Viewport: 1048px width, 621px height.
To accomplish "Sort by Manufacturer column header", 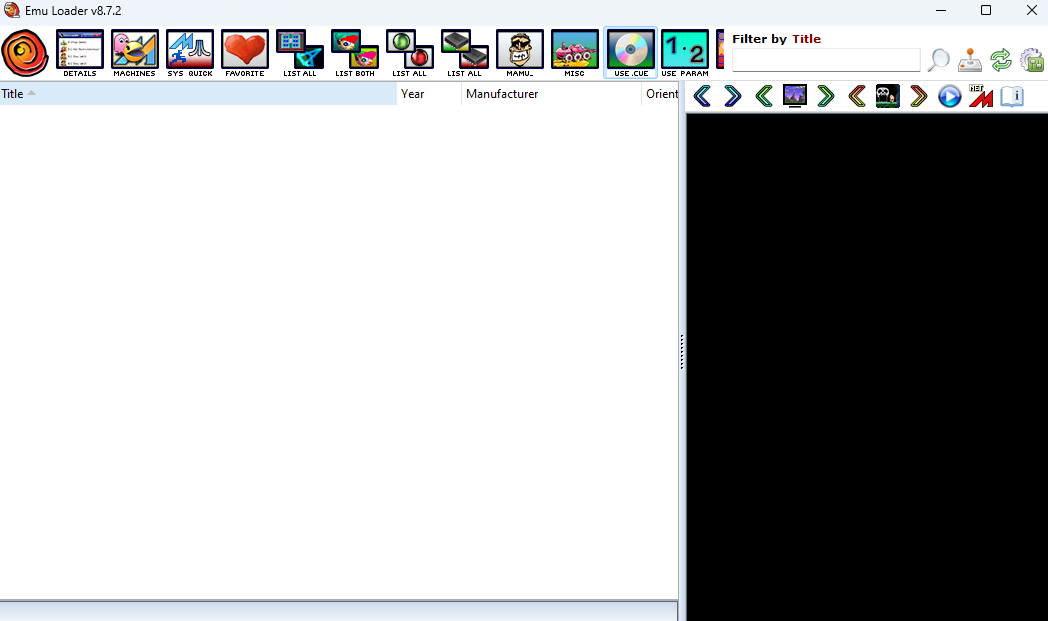I will pos(551,94).
